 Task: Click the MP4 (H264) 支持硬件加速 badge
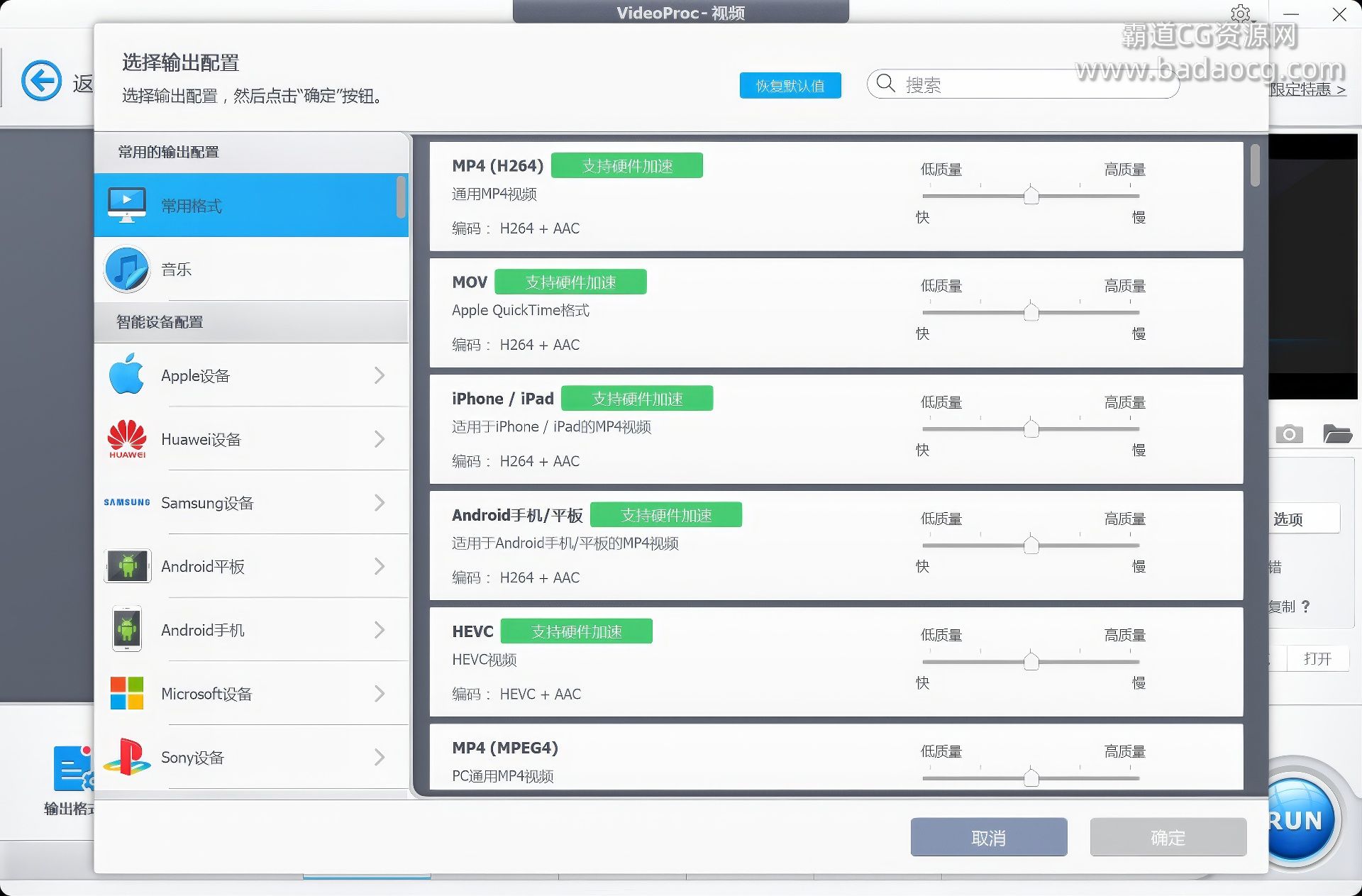pos(627,166)
